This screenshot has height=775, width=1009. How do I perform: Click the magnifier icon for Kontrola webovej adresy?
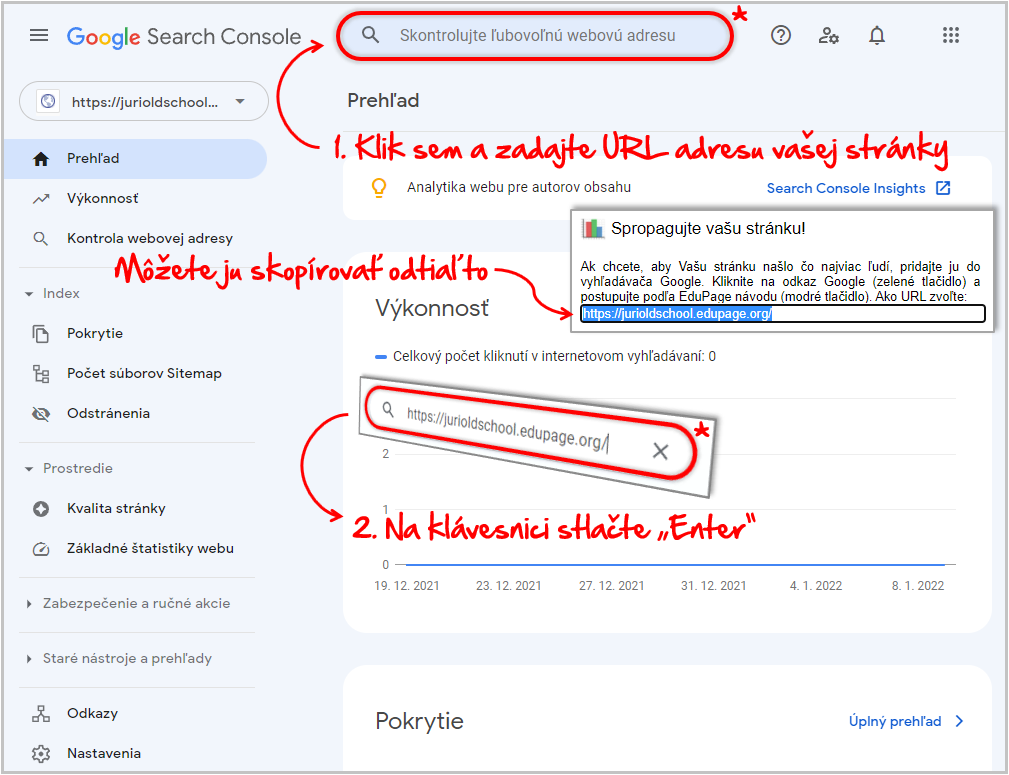[x=41, y=239]
